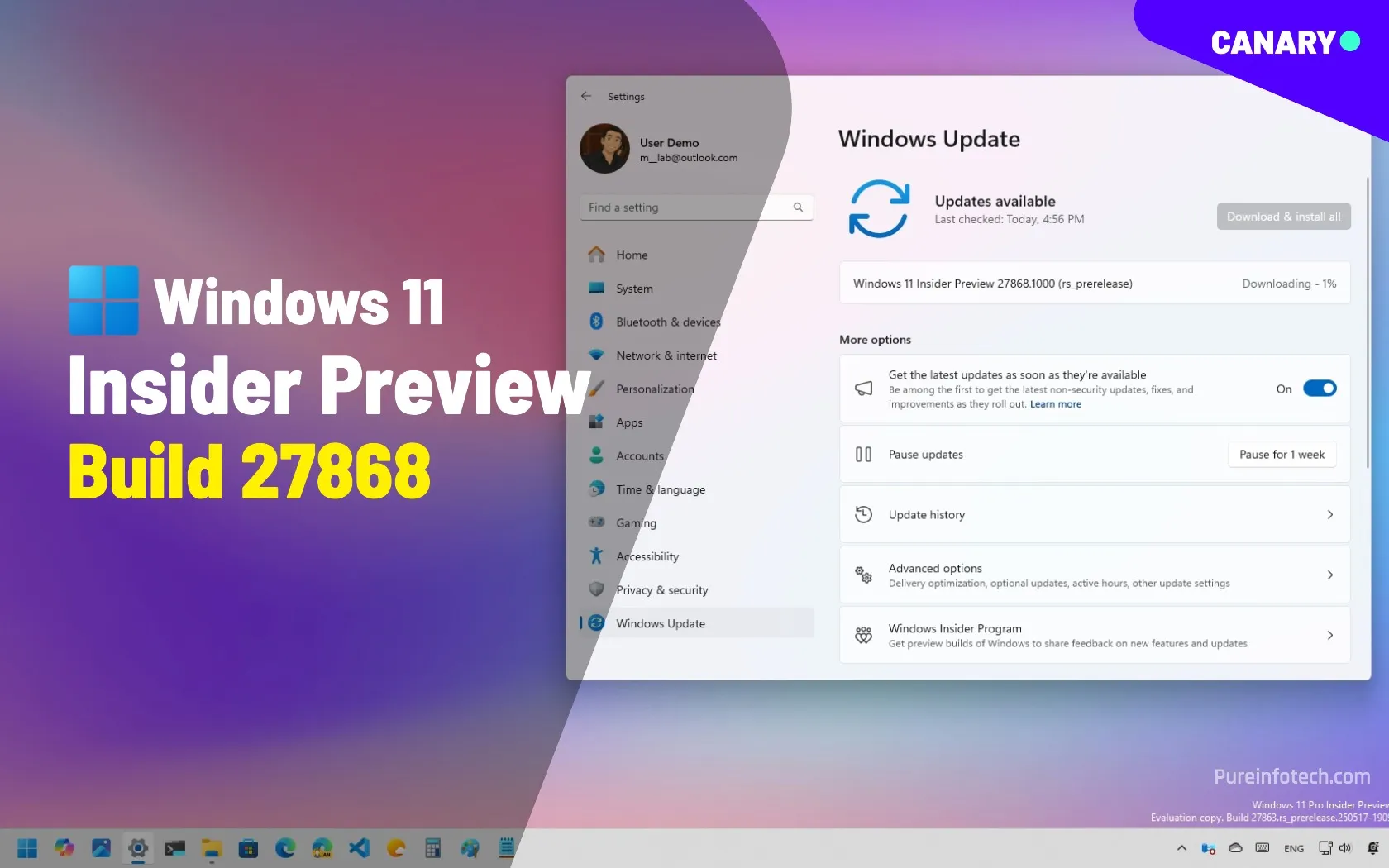The width and height of the screenshot is (1389, 868).
Task: Click the Learn more link
Action: pos(1055,404)
